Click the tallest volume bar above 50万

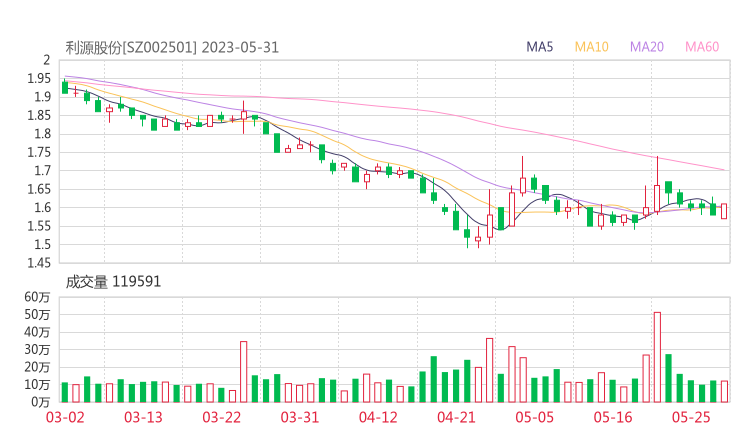(x=657, y=357)
